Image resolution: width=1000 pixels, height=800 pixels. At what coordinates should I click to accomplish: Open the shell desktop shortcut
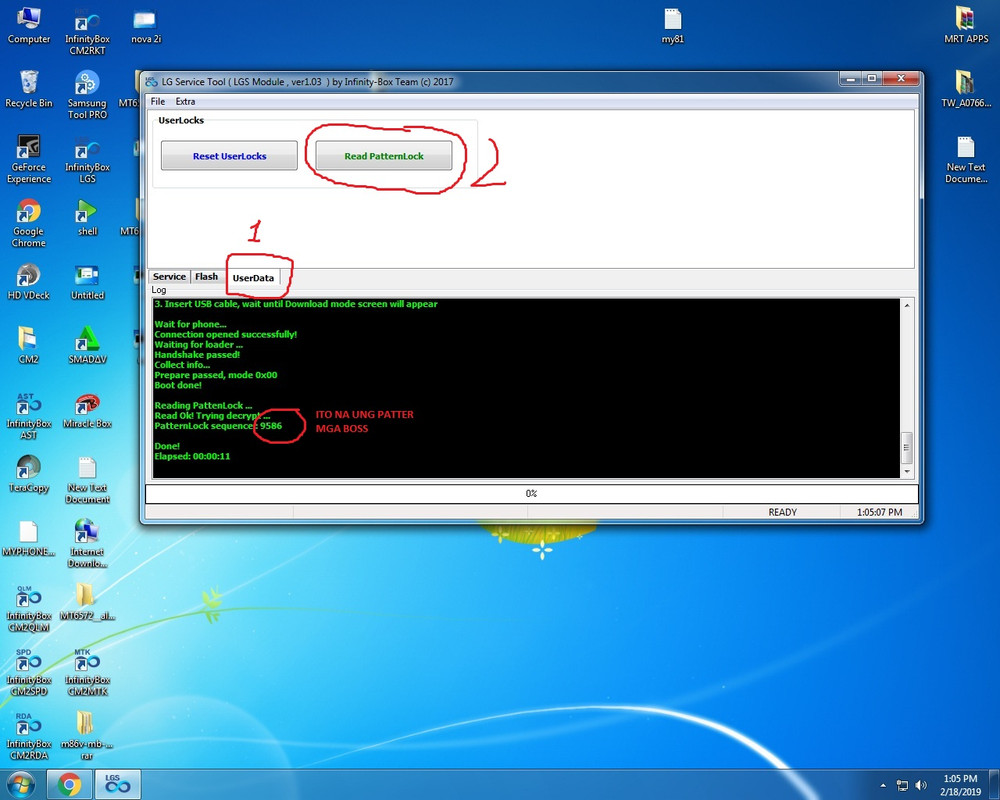(87, 218)
